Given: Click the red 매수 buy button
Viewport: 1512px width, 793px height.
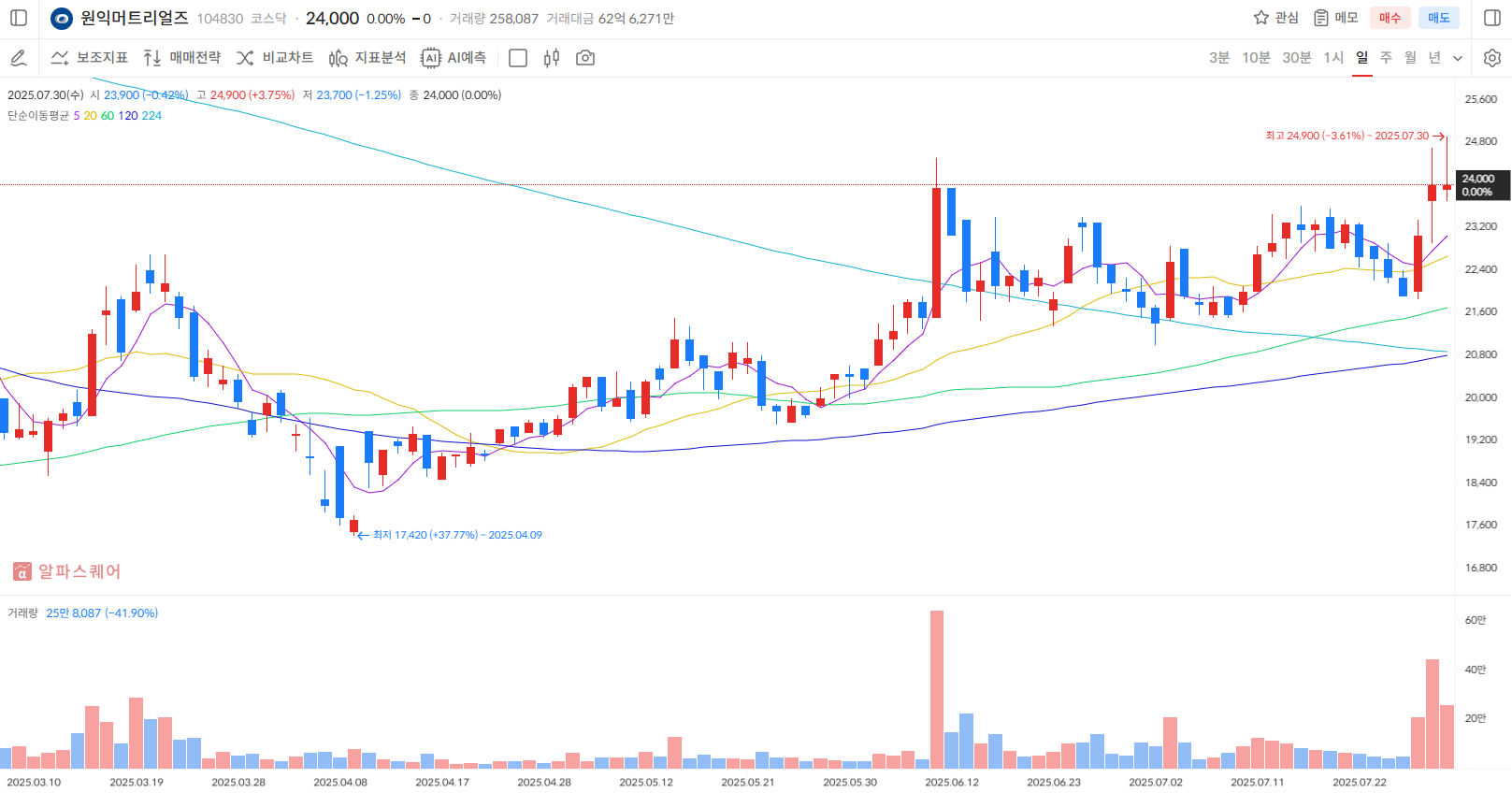Looking at the screenshot, I should [1390, 18].
